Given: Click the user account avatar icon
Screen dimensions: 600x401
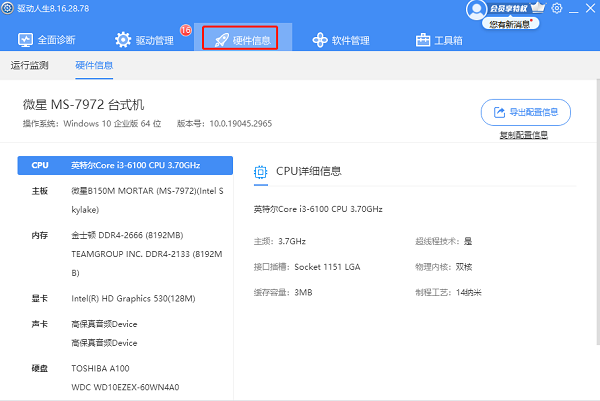Looking at the screenshot, I should 476,8.
